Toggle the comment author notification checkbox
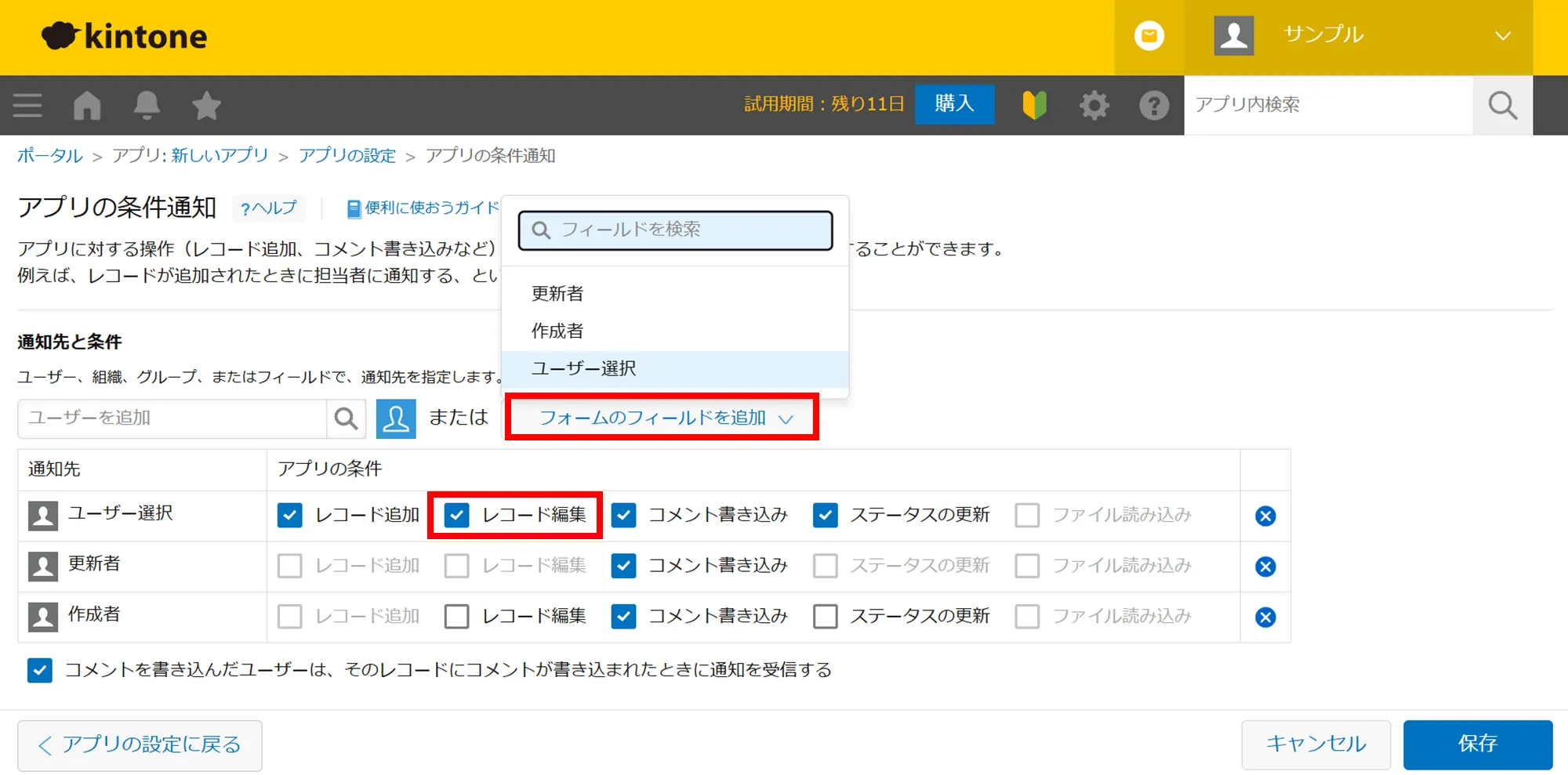This screenshot has width=1568, height=775. click(40, 670)
